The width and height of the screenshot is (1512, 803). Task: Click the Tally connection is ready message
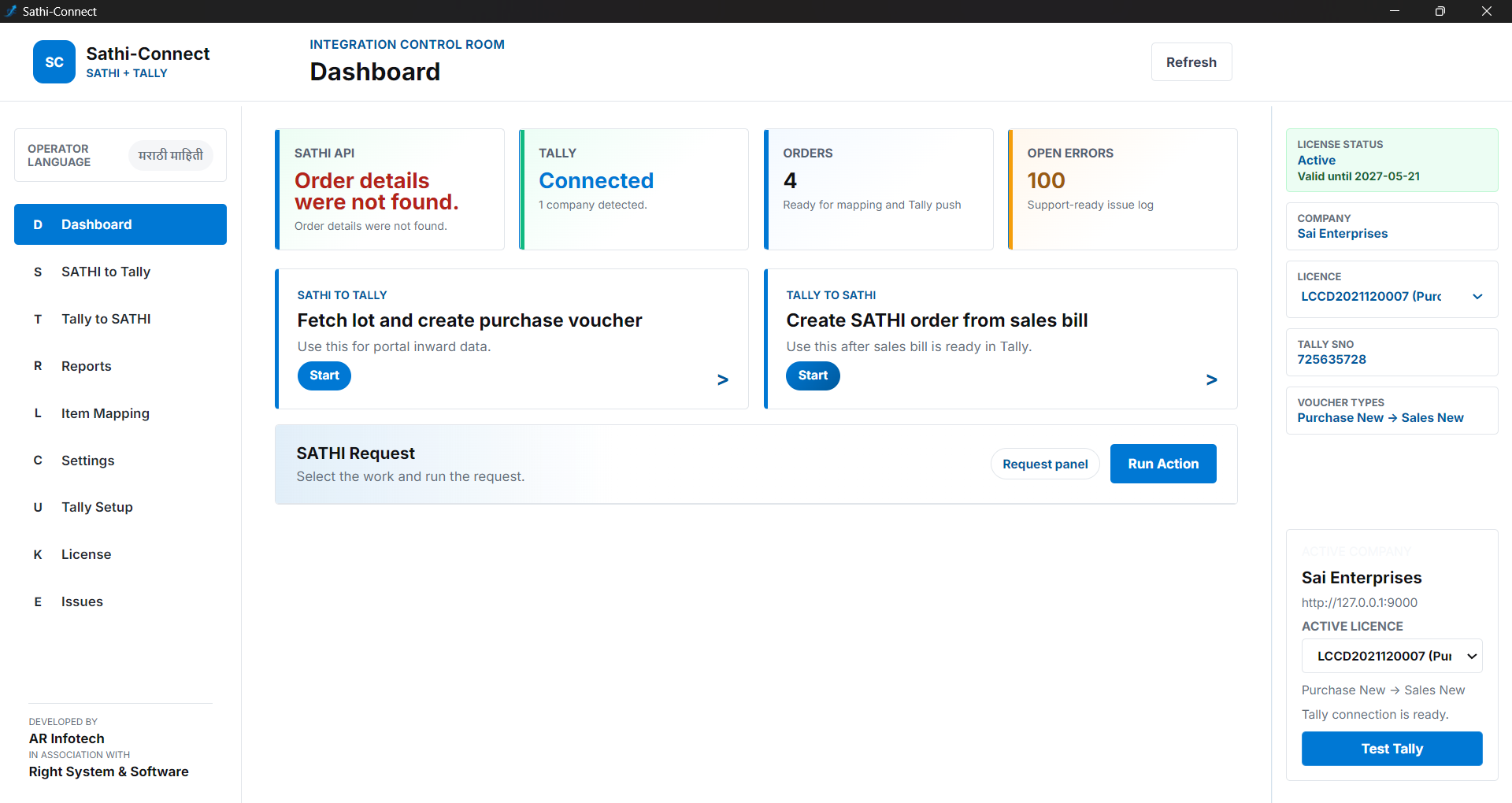[1375, 715]
